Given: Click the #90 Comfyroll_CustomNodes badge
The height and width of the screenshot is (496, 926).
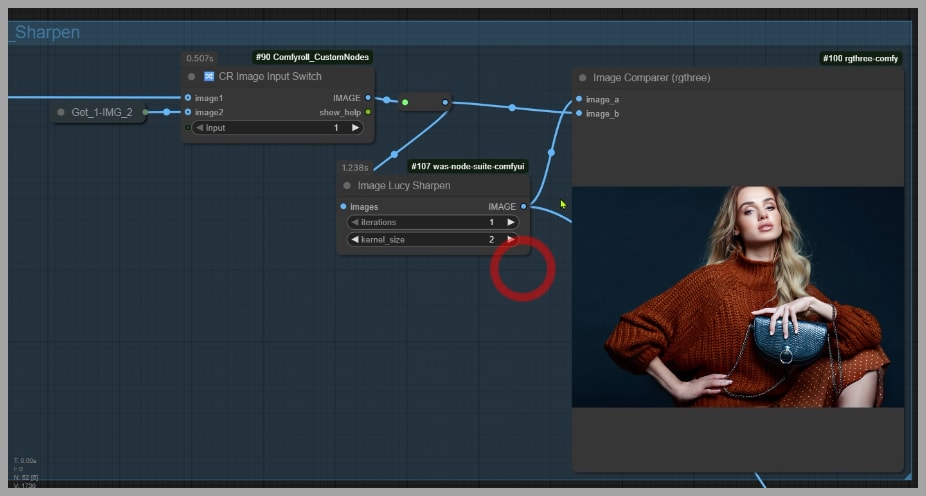Looking at the screenshot, I should [312, 58].
